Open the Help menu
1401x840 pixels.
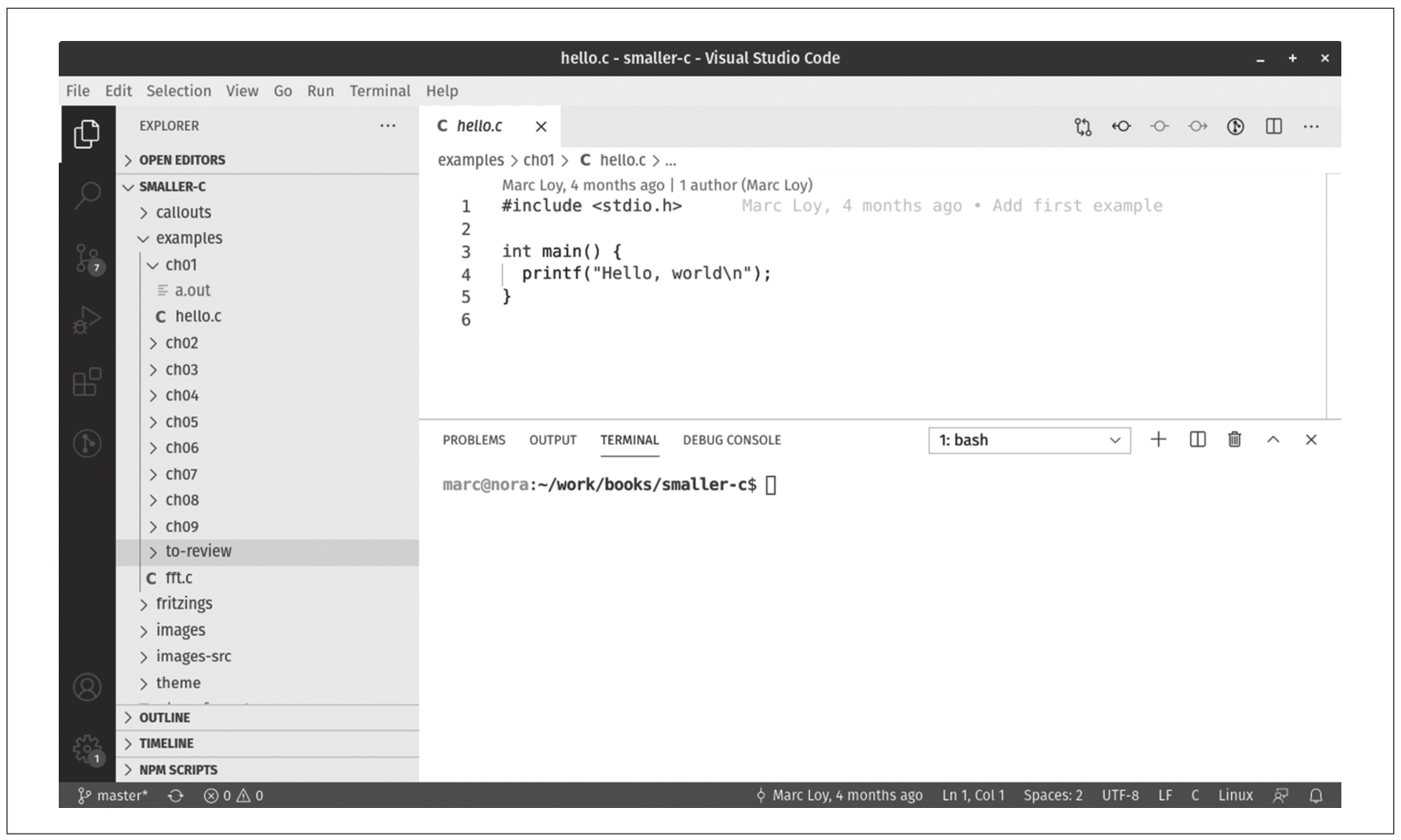pyautogui.click(x=441, y=91)
